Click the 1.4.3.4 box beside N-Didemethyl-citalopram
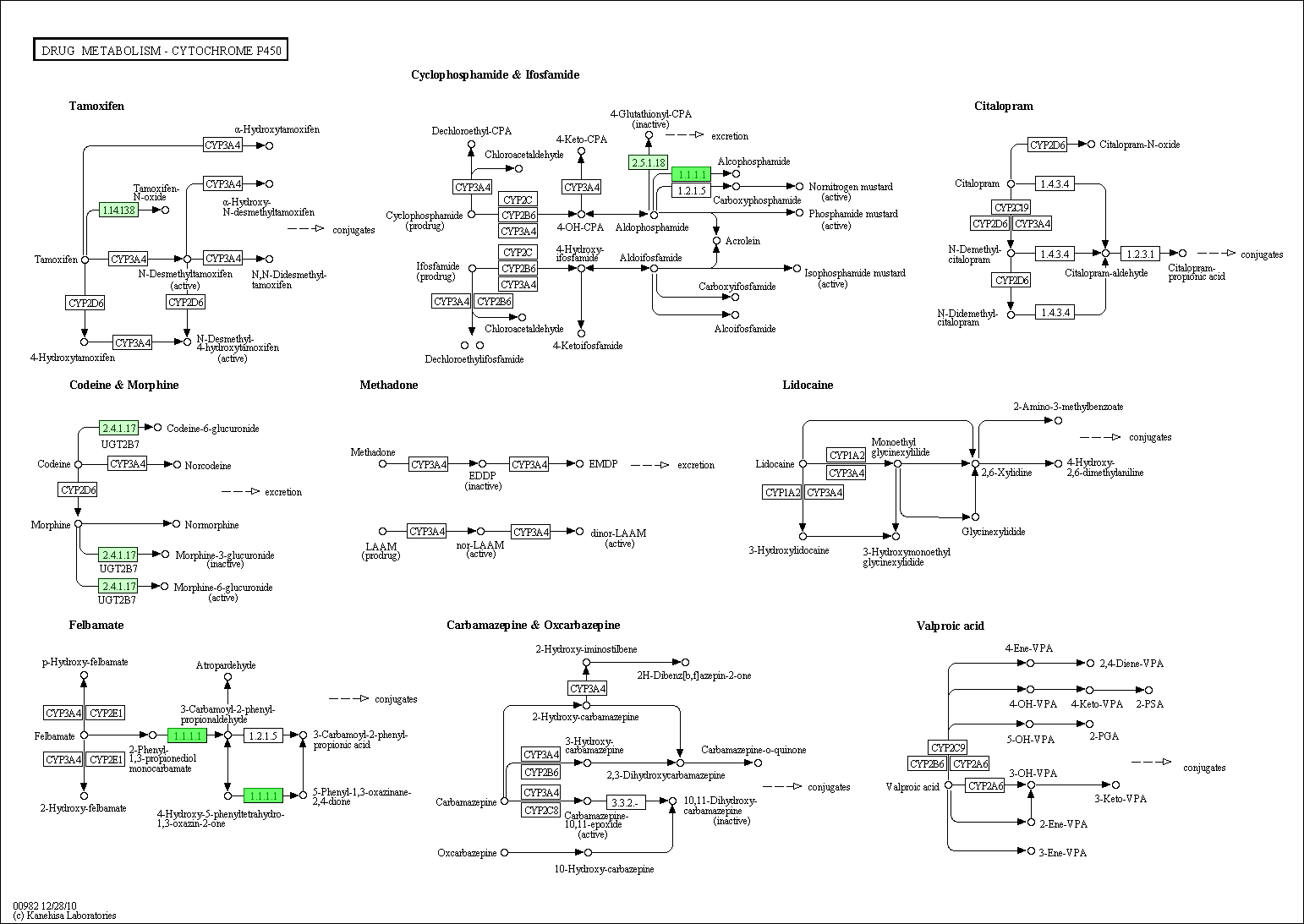Screen dimensions: 1304x924 [x=1055, y=313]
